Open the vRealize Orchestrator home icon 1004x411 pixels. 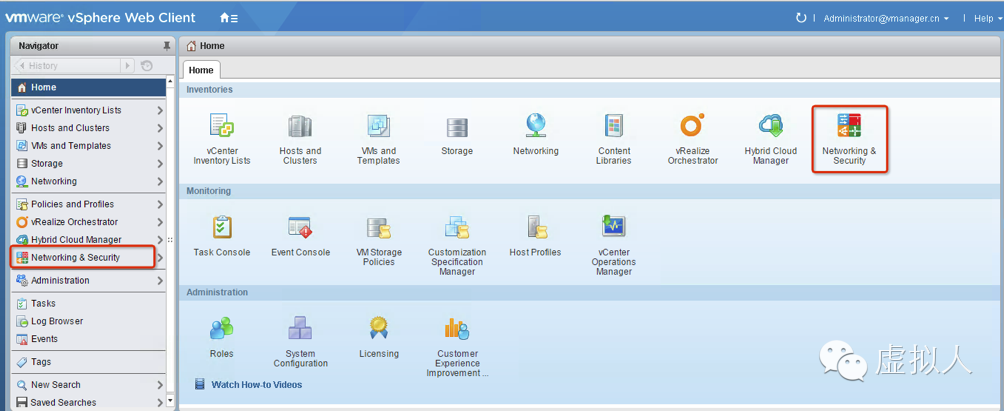point(692,125)
